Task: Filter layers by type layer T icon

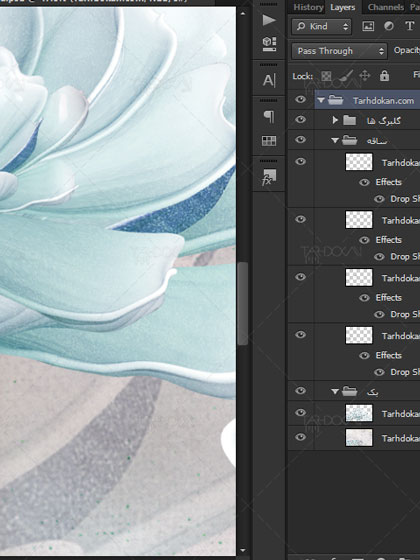Action: pos(409,26)
